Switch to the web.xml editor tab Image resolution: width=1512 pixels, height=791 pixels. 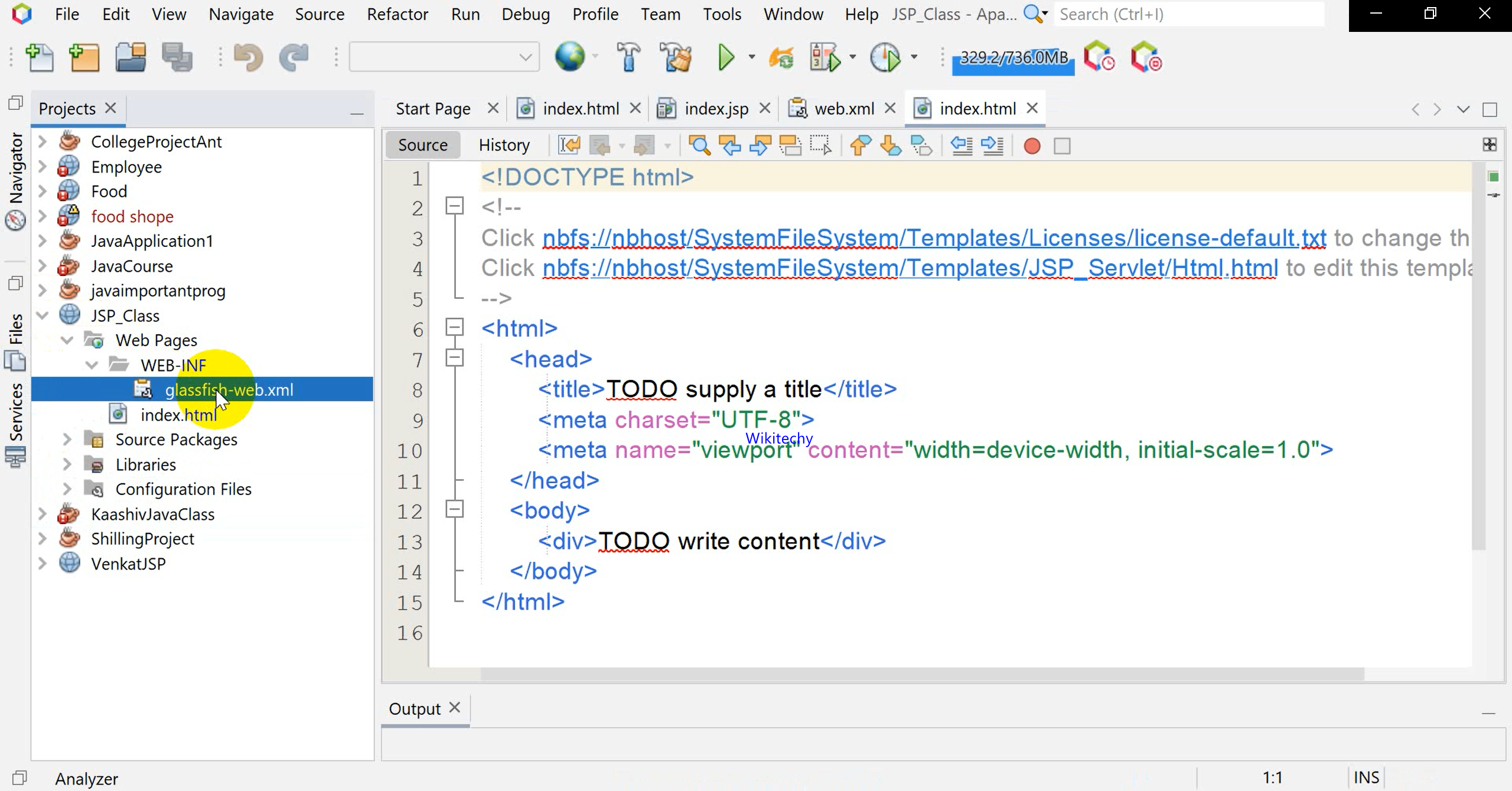[843, 109]
